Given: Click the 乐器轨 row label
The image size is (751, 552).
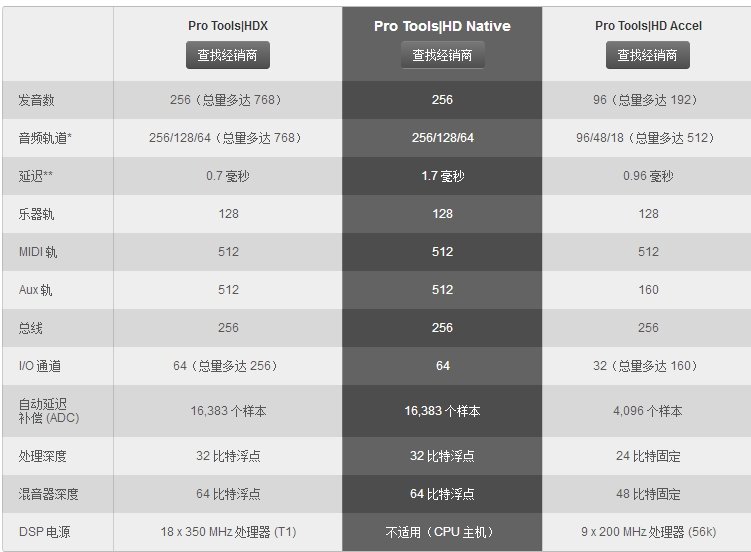Looking at the screenshot, I should click(x=36, y=214).
